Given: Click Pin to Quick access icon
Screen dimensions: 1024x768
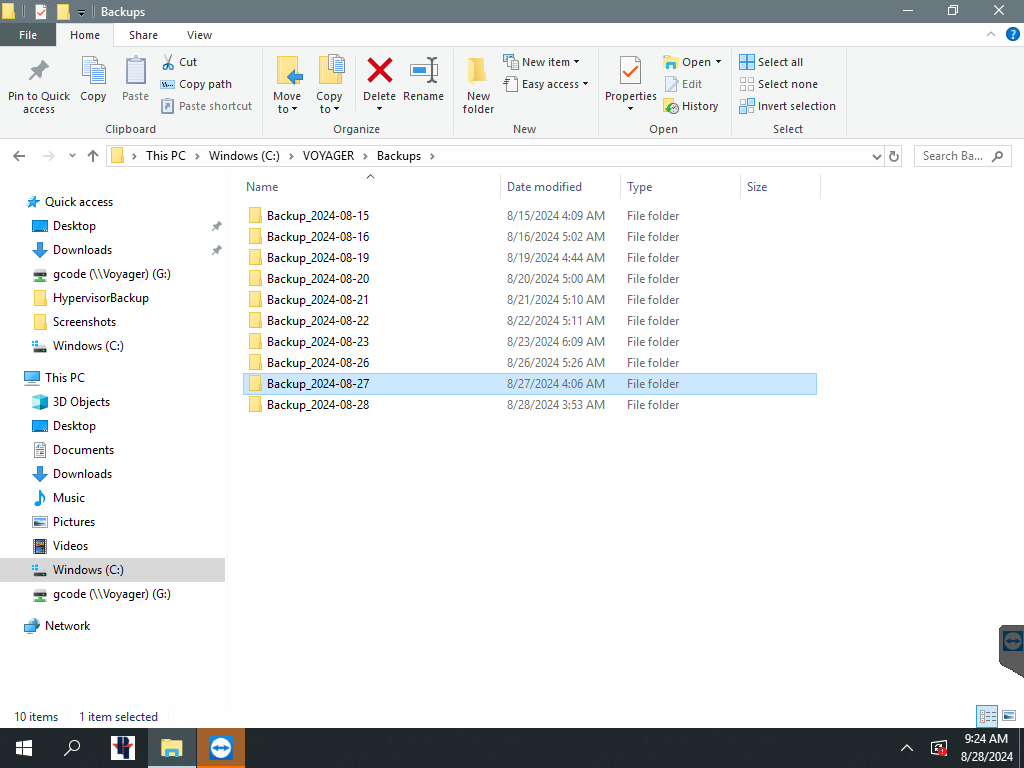Looking at the screenshot, I should 39,85.
